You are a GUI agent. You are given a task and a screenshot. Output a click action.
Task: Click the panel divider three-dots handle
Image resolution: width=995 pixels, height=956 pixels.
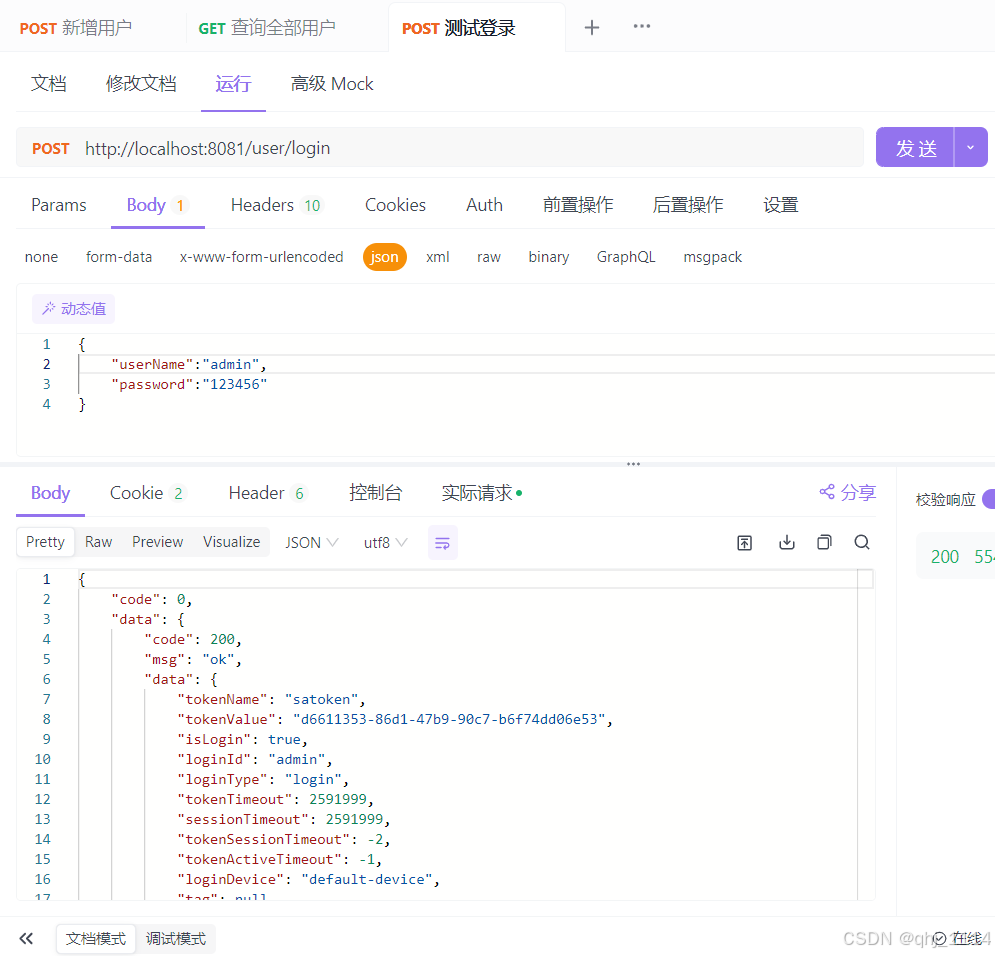[x=633, y=464]
